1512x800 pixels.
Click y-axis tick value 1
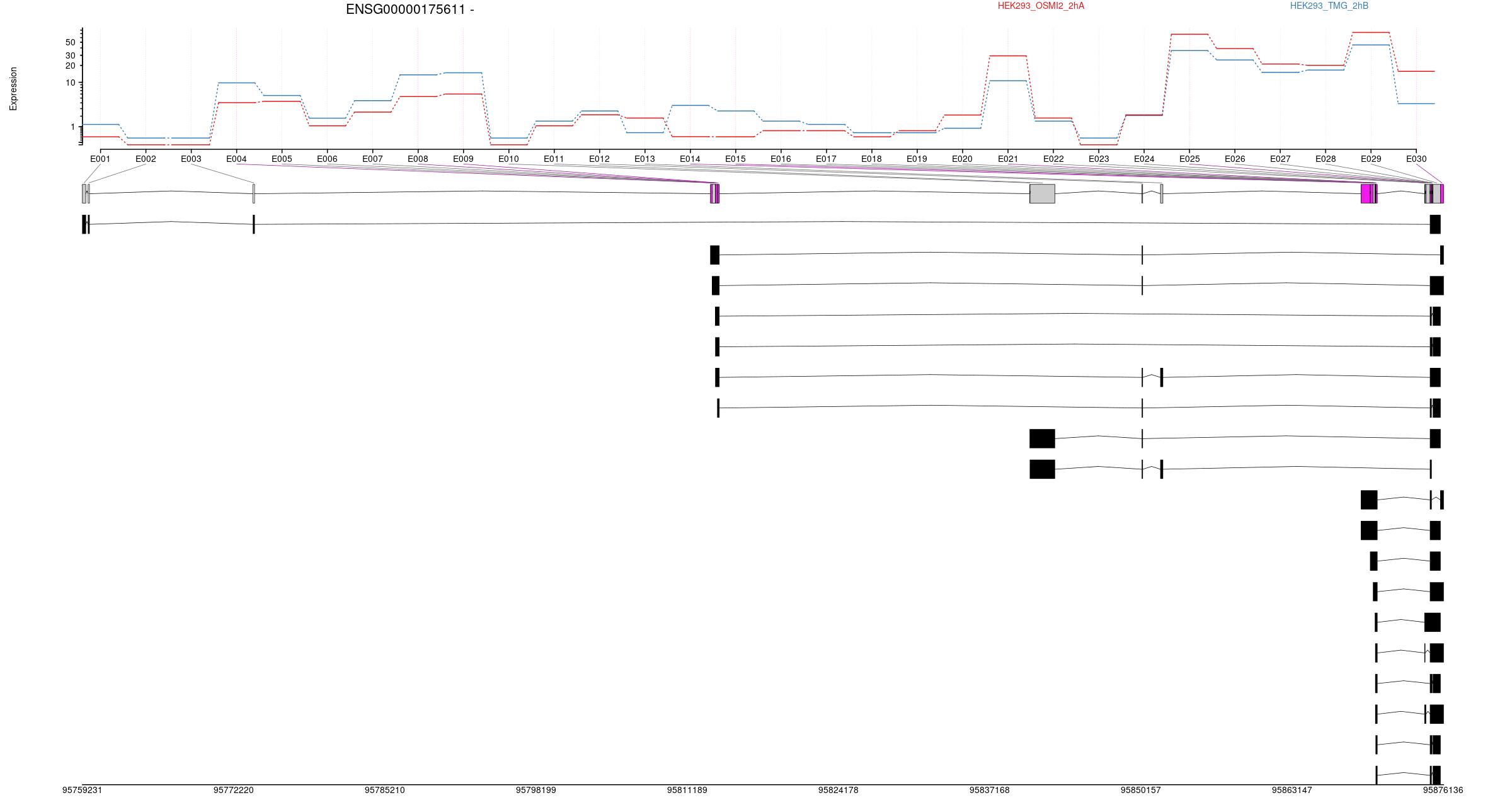tap(73, 127)
